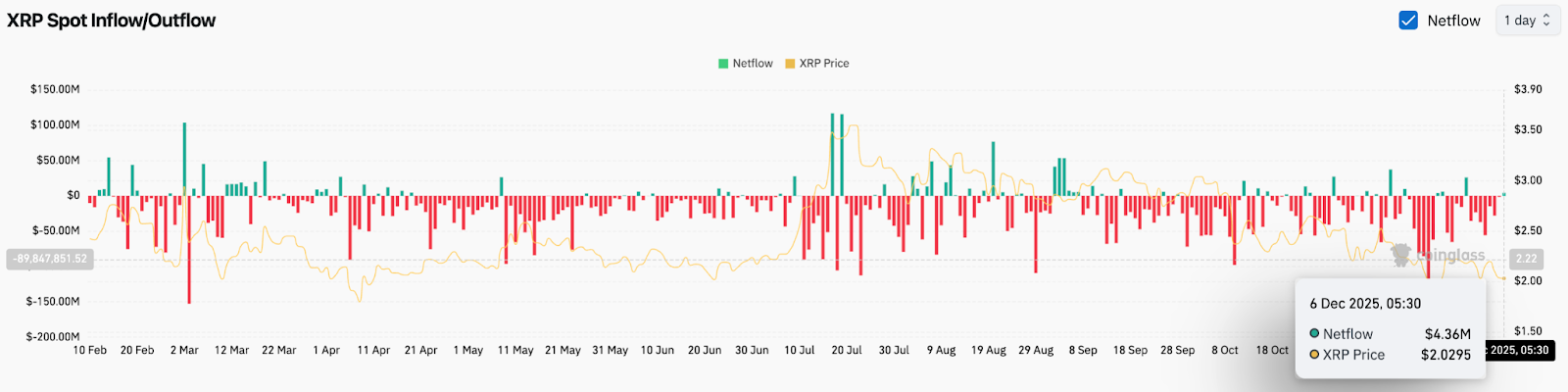Click the $4.36M Netflow value in tooltip

(1447, 334)
